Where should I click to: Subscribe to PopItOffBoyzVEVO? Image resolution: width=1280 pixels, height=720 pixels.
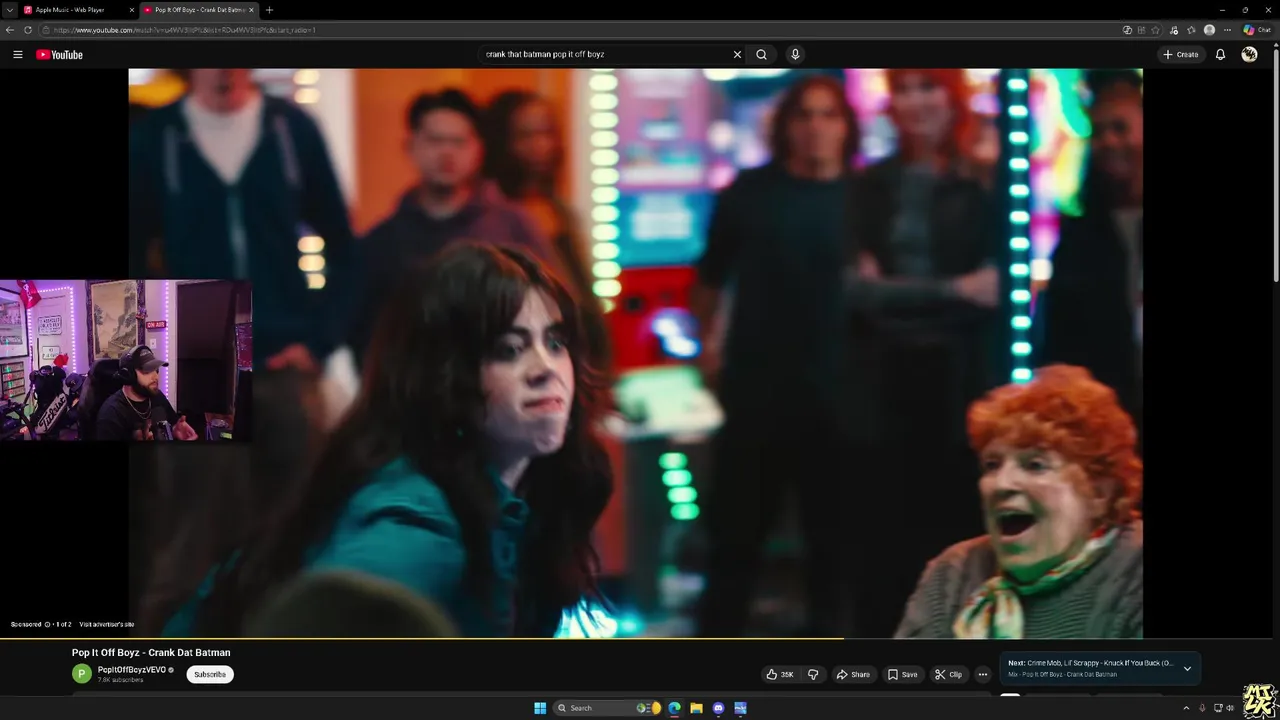(210, 674)
